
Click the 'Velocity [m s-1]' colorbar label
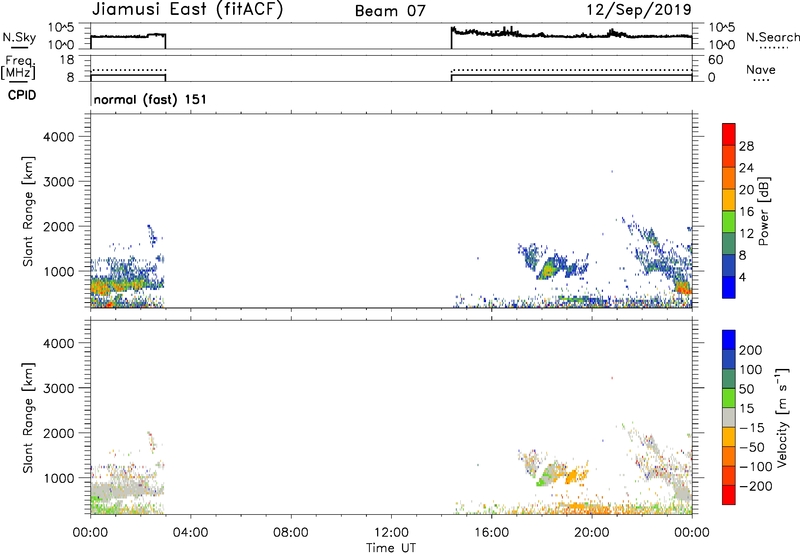click(x=781, y=417)
